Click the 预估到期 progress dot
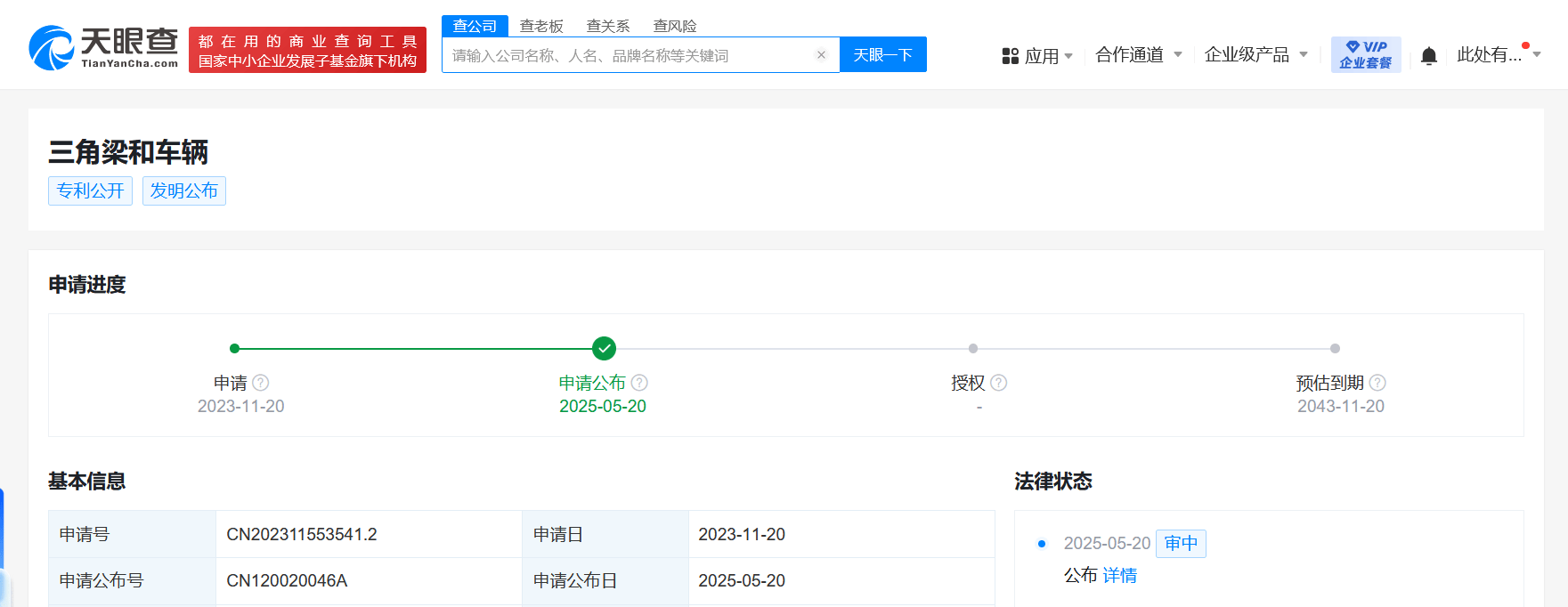Screen dimensions: 1568x607 1335,349
